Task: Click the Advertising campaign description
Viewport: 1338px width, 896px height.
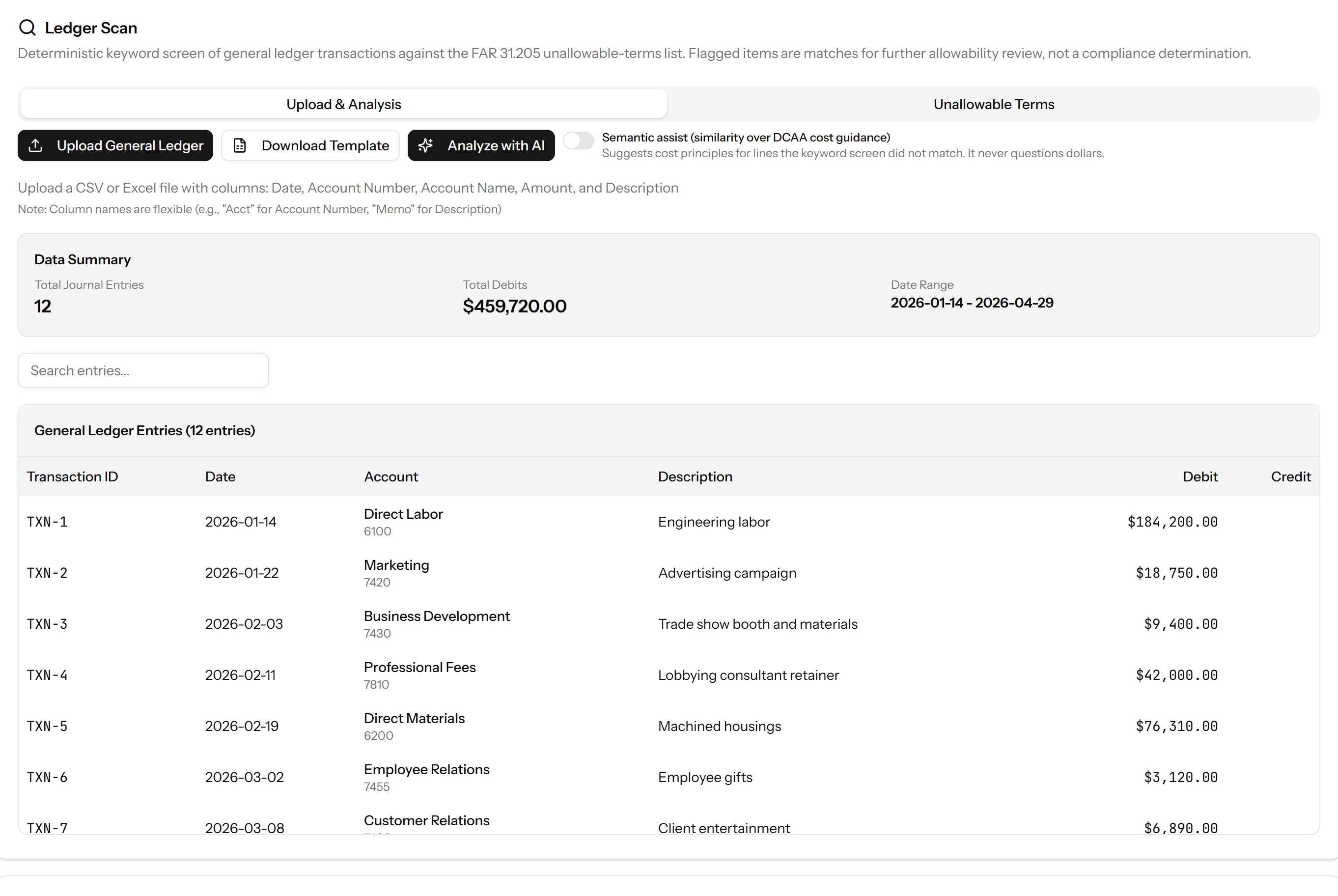Action: pos(727,573)
